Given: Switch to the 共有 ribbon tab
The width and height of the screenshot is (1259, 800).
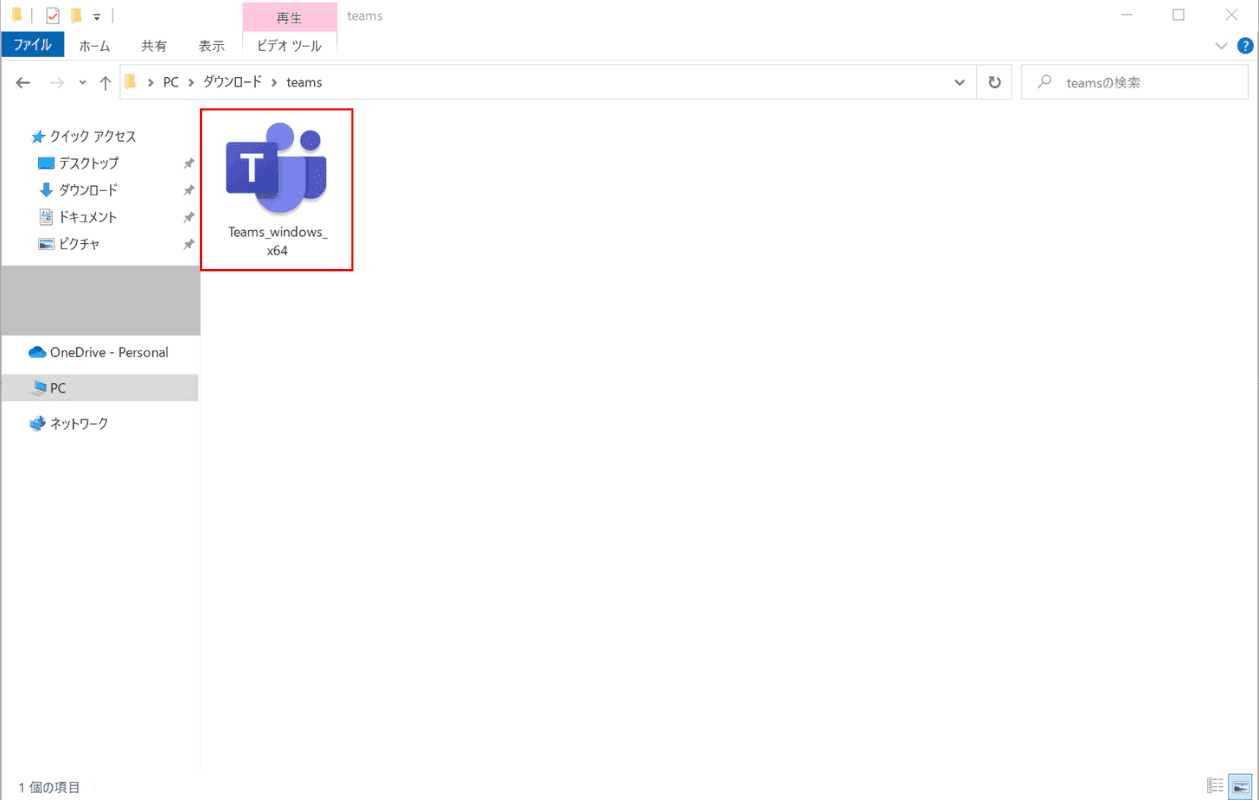Looking at the screenshot, I should (154, 46).
